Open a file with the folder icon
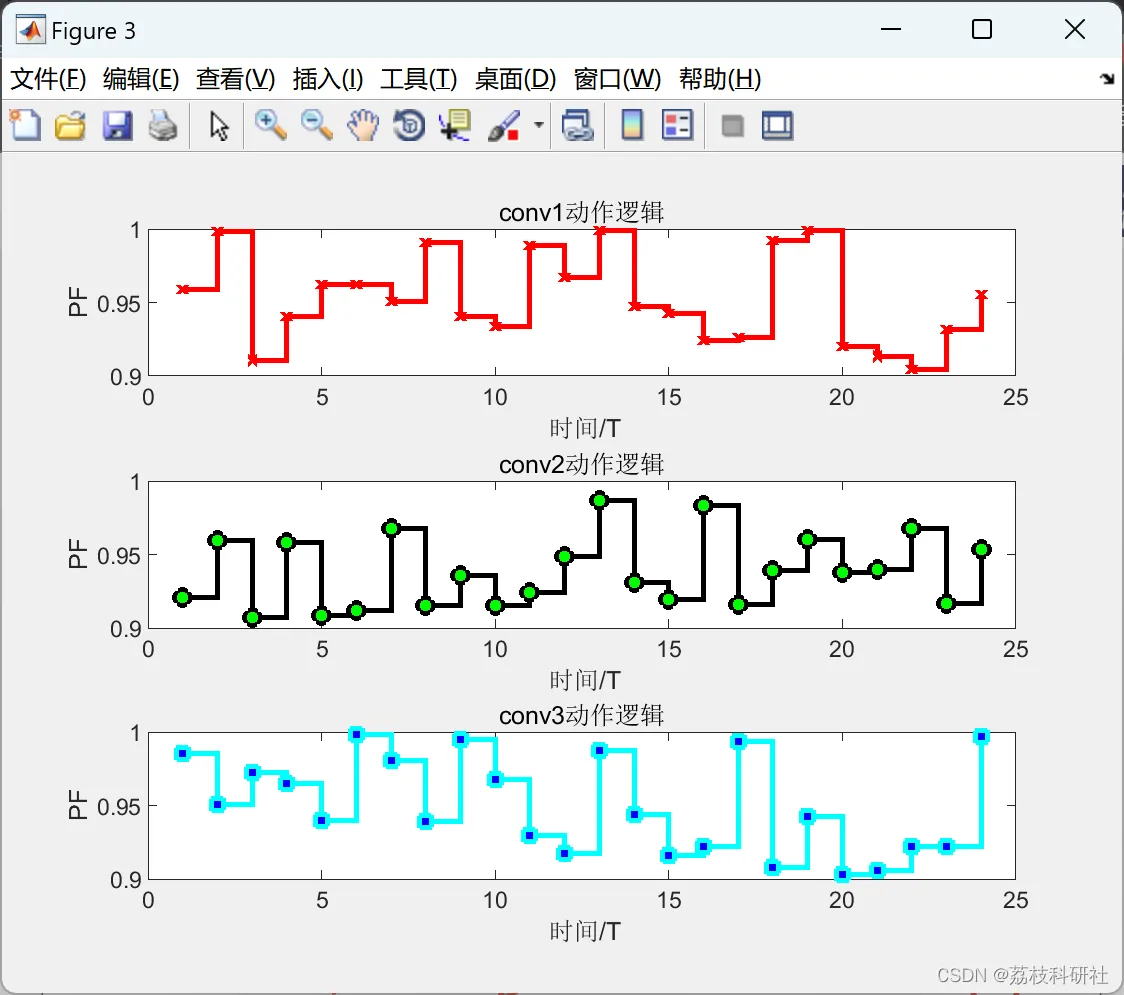The image size is (1124, 995). pos(70,125)
